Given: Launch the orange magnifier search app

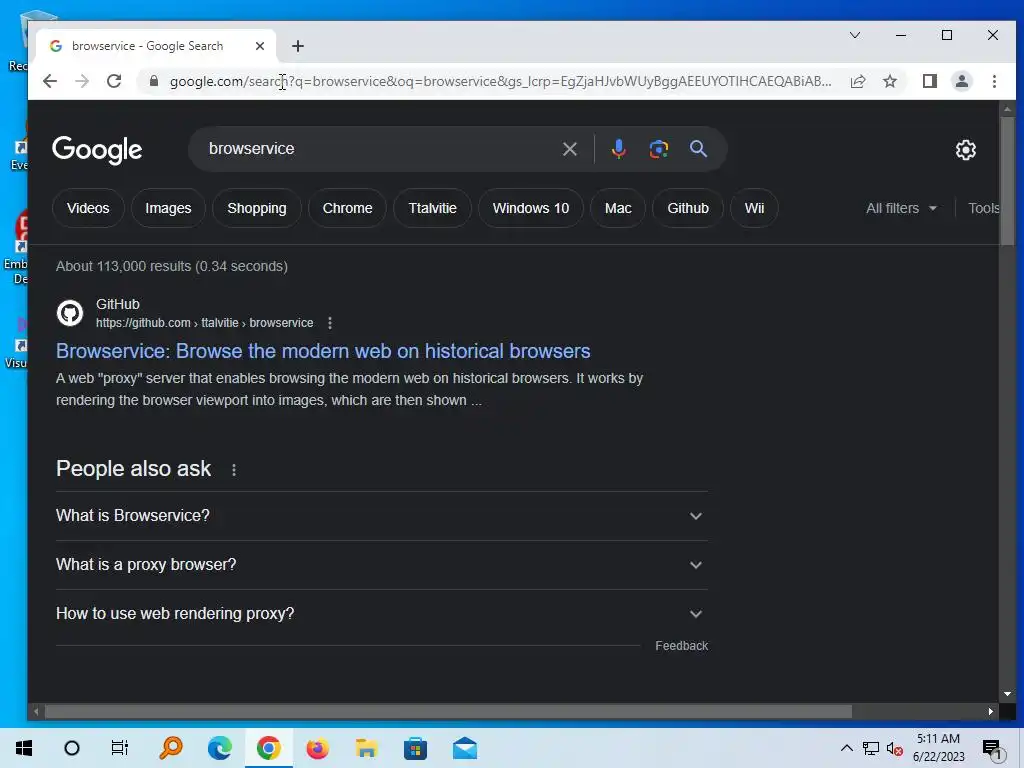Looking at the screenshot, I should coord(171,748).
